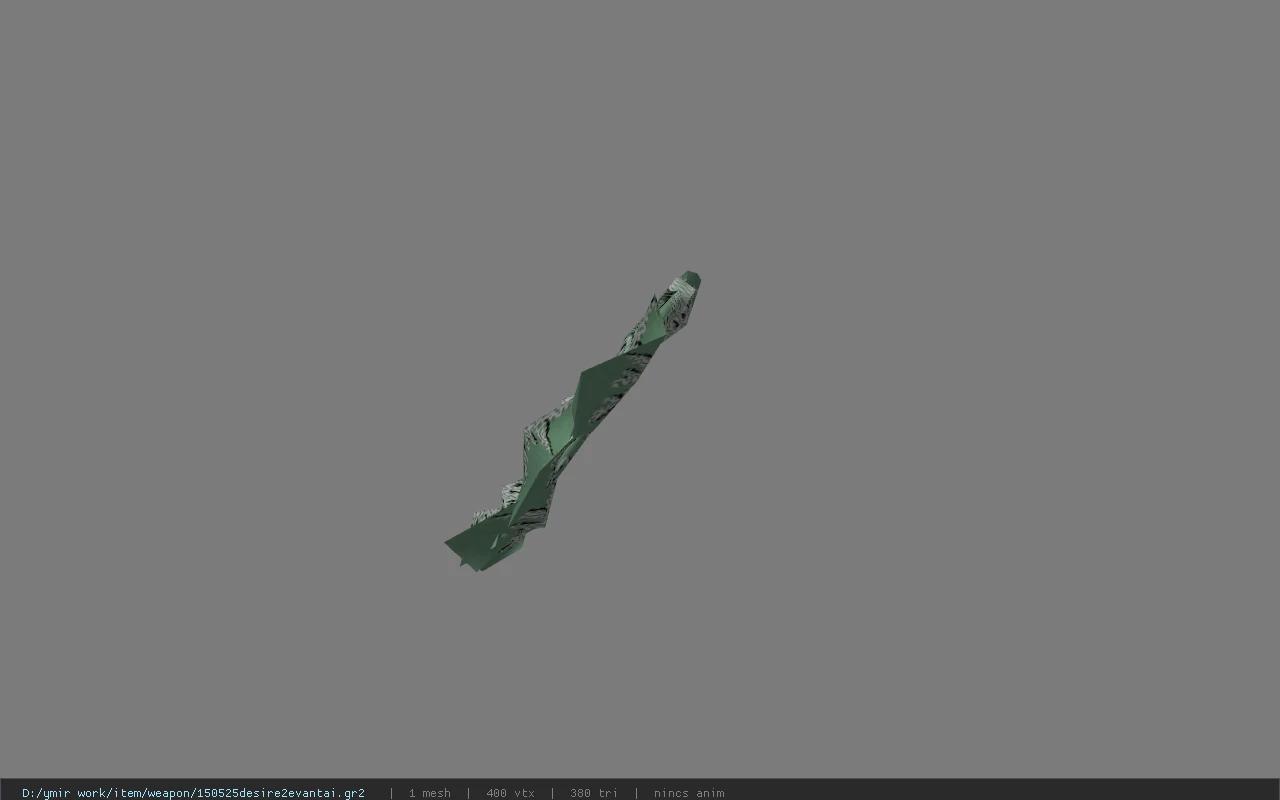Click the '380 tri' triangle count
The width and height of the screenshot is (1280, 800).
(x=594, y=793)
